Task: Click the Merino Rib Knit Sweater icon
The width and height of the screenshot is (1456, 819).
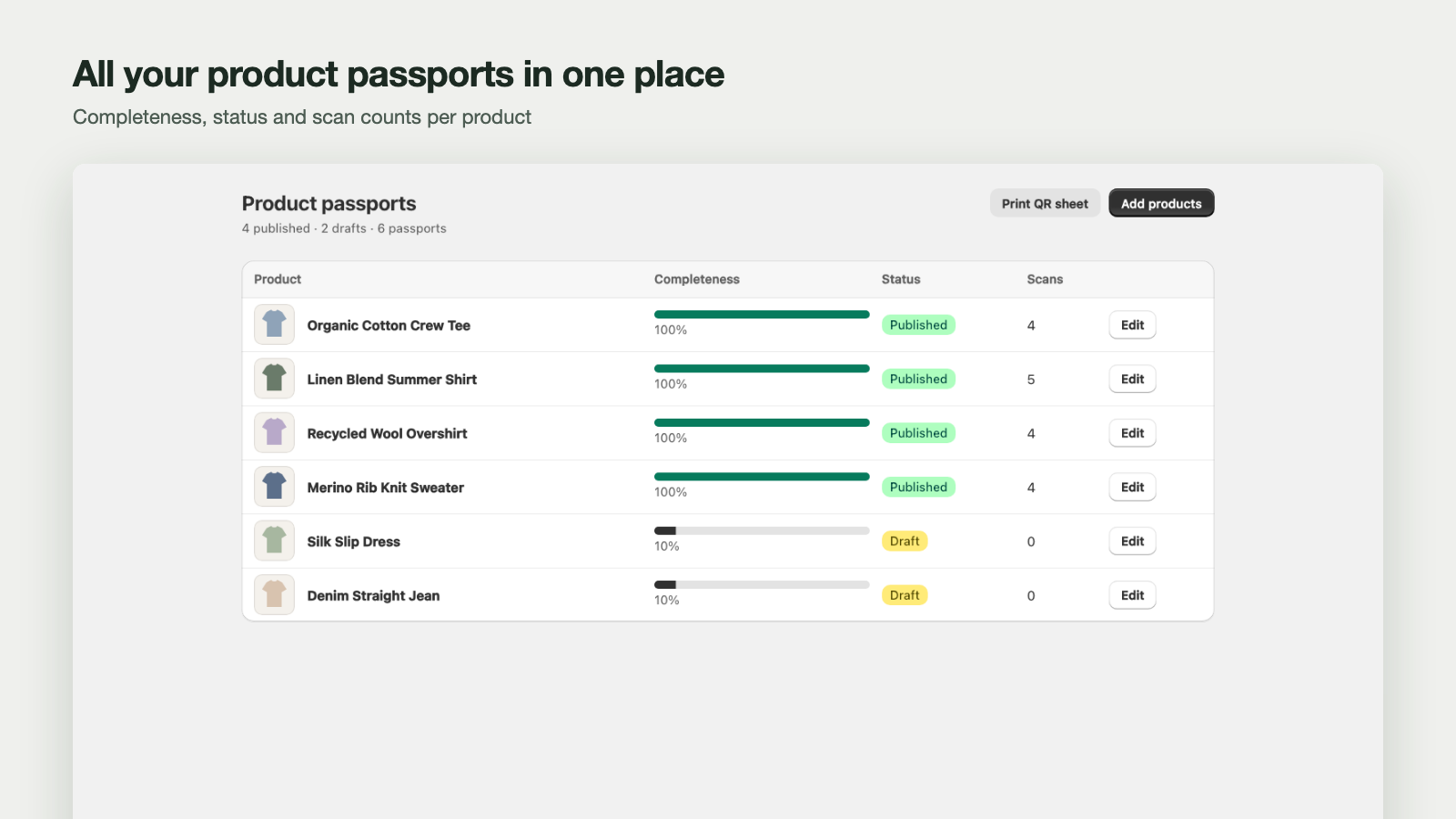Action: click(x=274, y=487)
